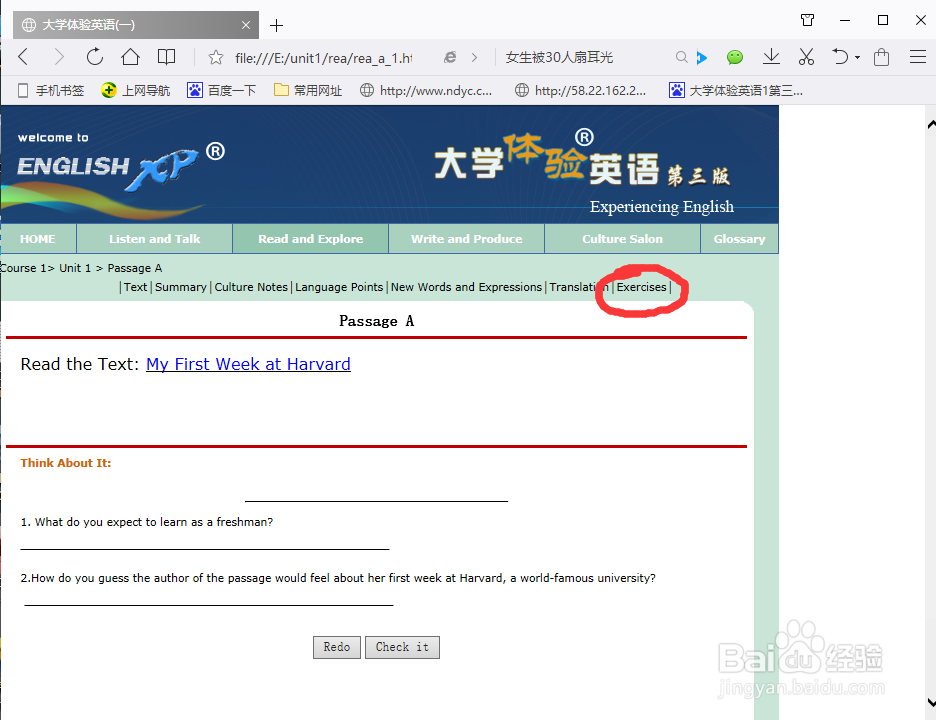Viewport: 936px width, 720px height.
Task: Click the Check it button
Action: tap(402, 647)
